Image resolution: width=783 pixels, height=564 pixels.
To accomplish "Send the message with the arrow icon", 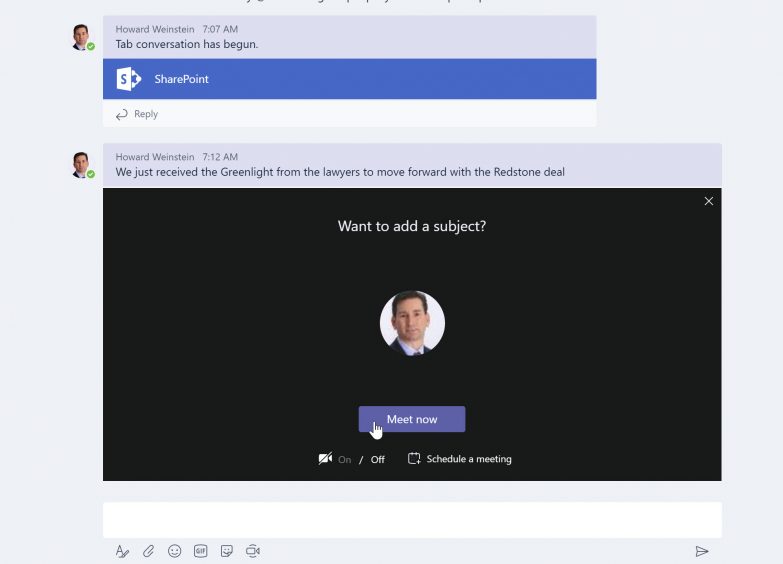I will 702,551.
